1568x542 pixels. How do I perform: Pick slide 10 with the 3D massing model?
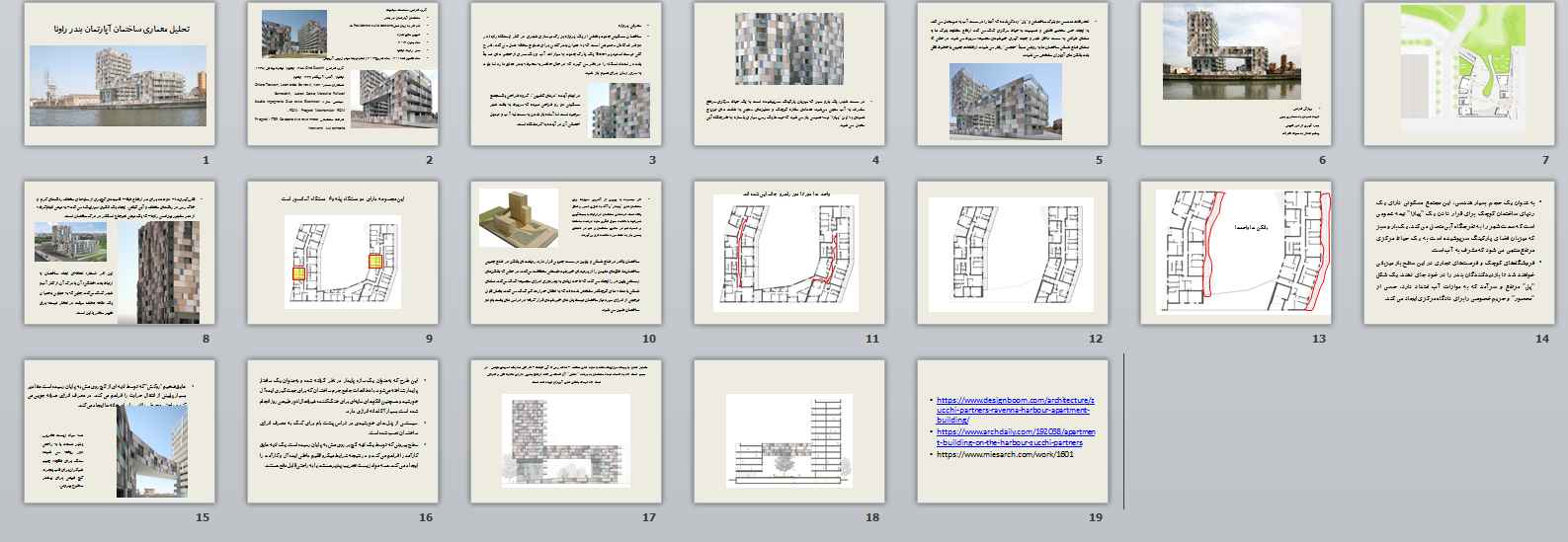click(x=565, y=253)
